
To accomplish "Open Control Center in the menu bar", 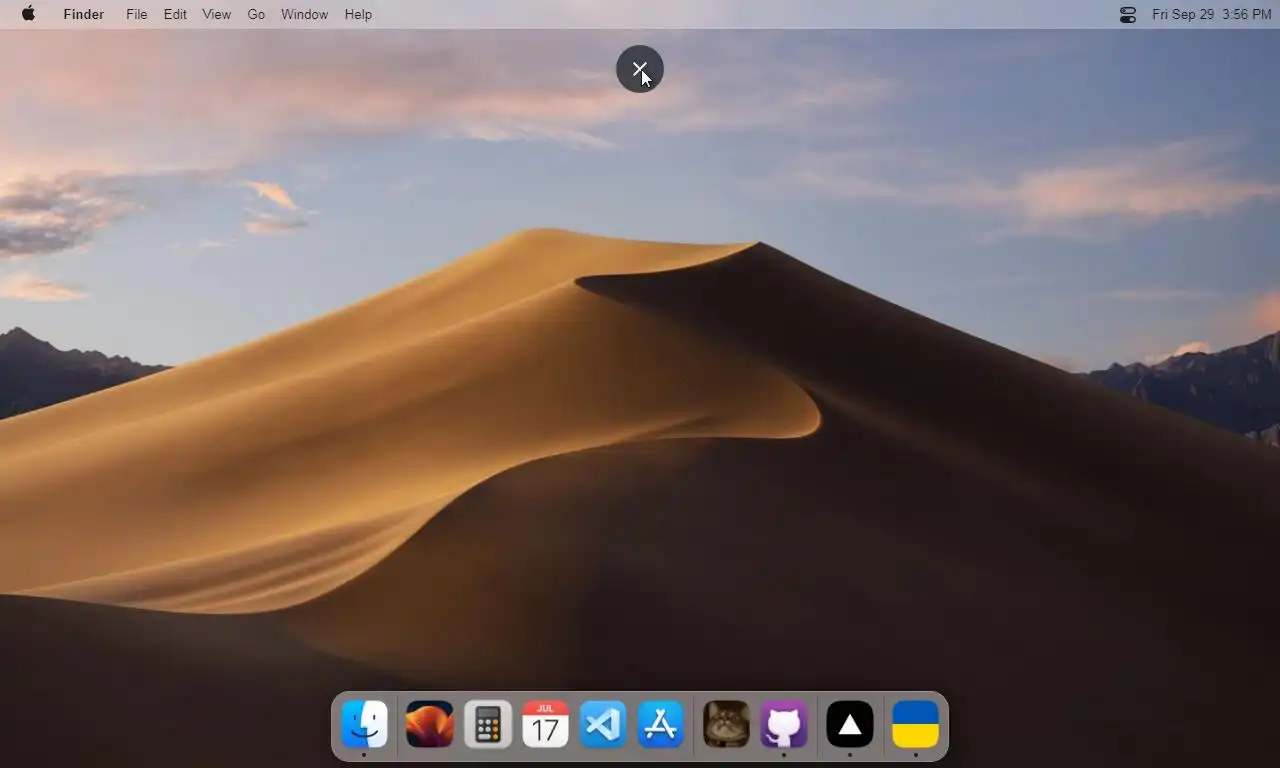I will pos(1128,14).
